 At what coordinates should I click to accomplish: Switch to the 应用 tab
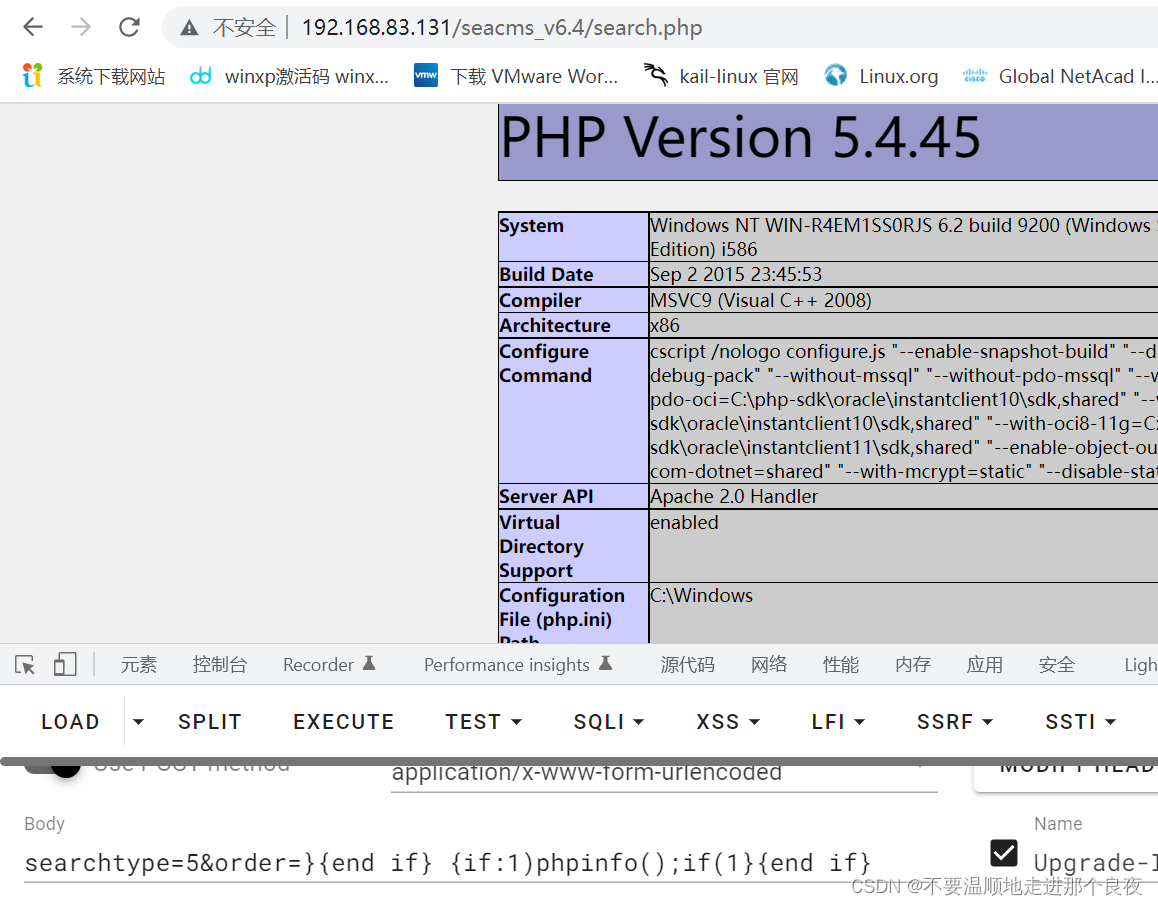(984, 664)
